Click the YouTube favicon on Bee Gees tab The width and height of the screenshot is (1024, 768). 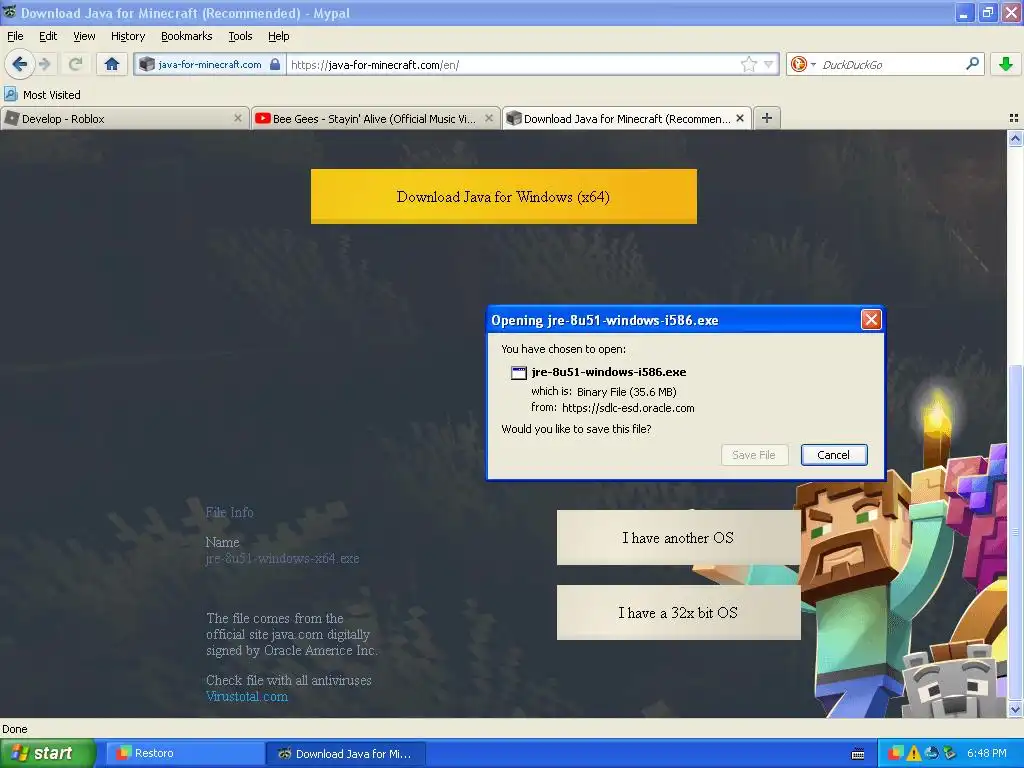point(263,118)
